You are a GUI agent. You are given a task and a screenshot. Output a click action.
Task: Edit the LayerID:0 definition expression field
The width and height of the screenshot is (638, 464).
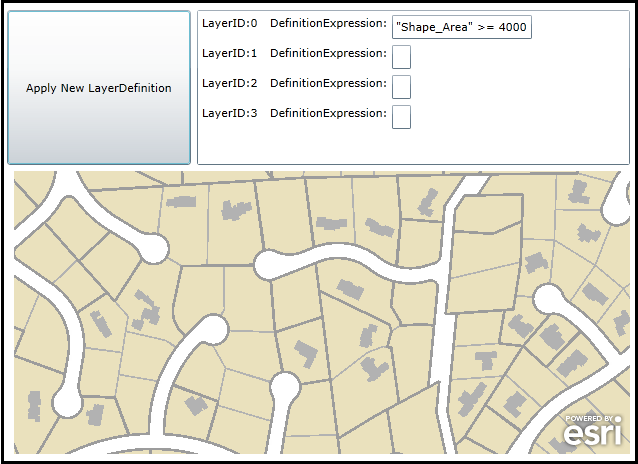(x=462, y=27)
